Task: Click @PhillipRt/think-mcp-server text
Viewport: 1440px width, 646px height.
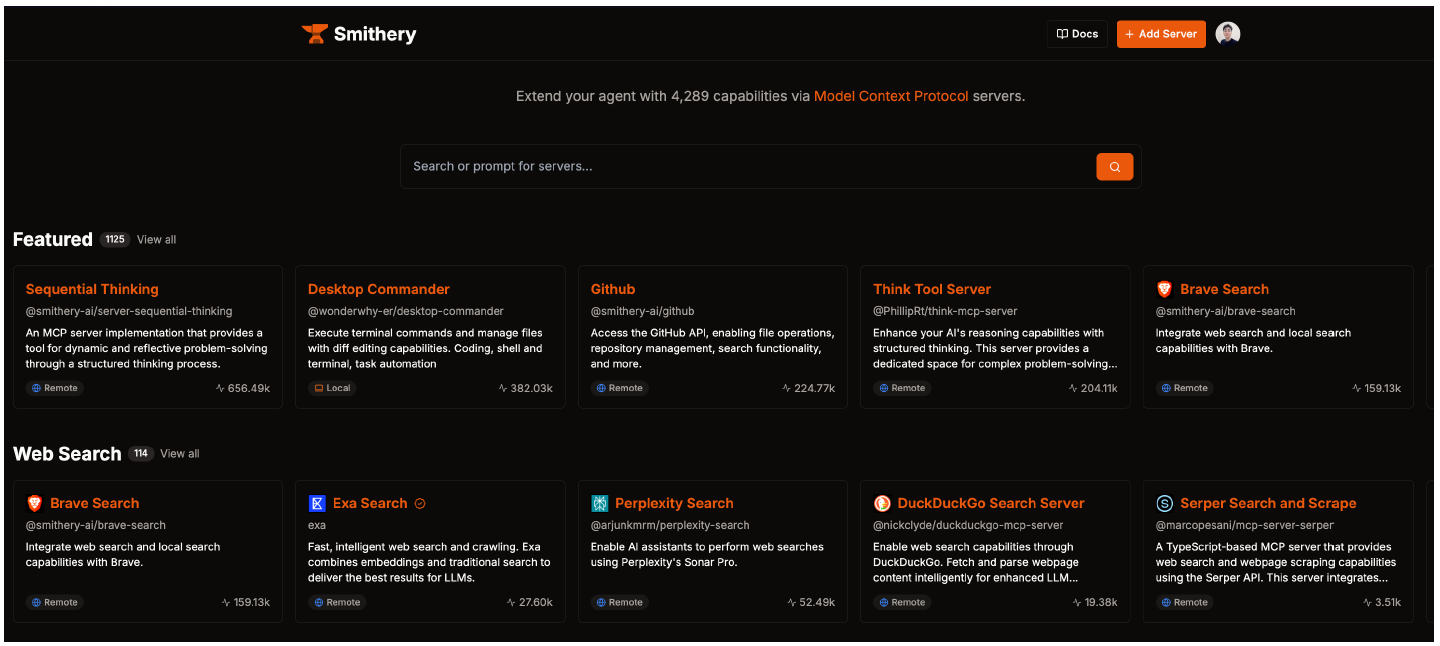Action: pos(945,311)
